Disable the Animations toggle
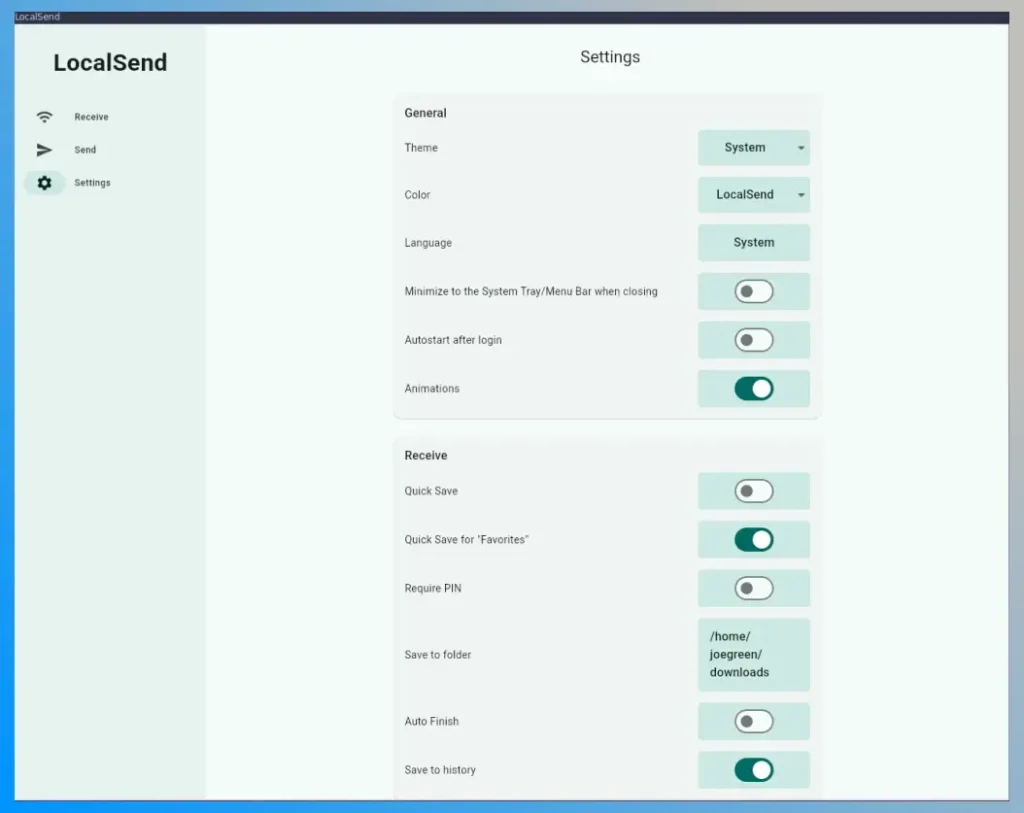Viewport: 1024px width, 813px height. point(753,389)
